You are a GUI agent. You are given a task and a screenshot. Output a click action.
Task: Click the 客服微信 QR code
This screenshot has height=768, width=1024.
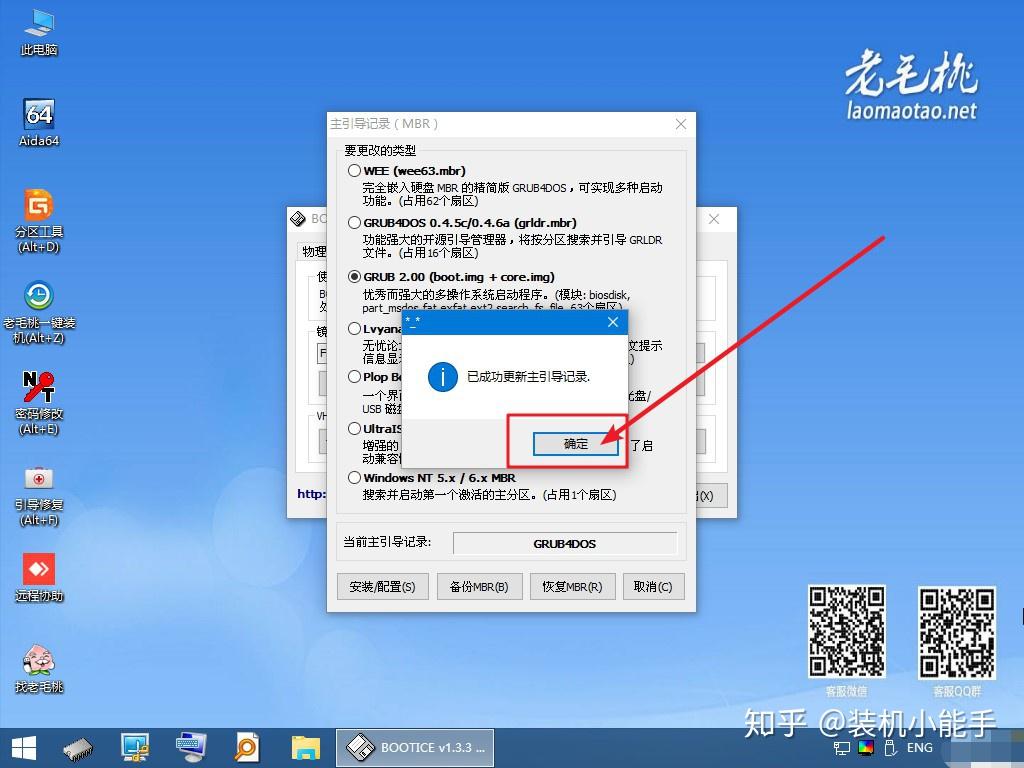pyautogui.click(x=846, y=632)
